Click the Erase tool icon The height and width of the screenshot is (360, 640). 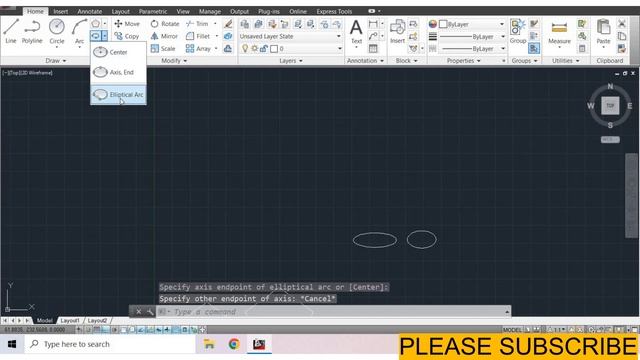228,24
